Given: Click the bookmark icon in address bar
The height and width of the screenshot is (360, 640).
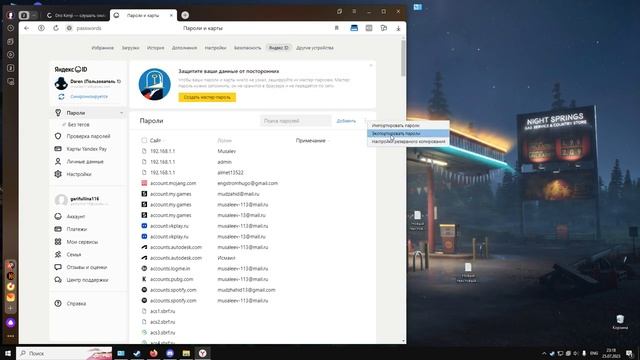Looking at the screenshot, I should tap(337, 28).
